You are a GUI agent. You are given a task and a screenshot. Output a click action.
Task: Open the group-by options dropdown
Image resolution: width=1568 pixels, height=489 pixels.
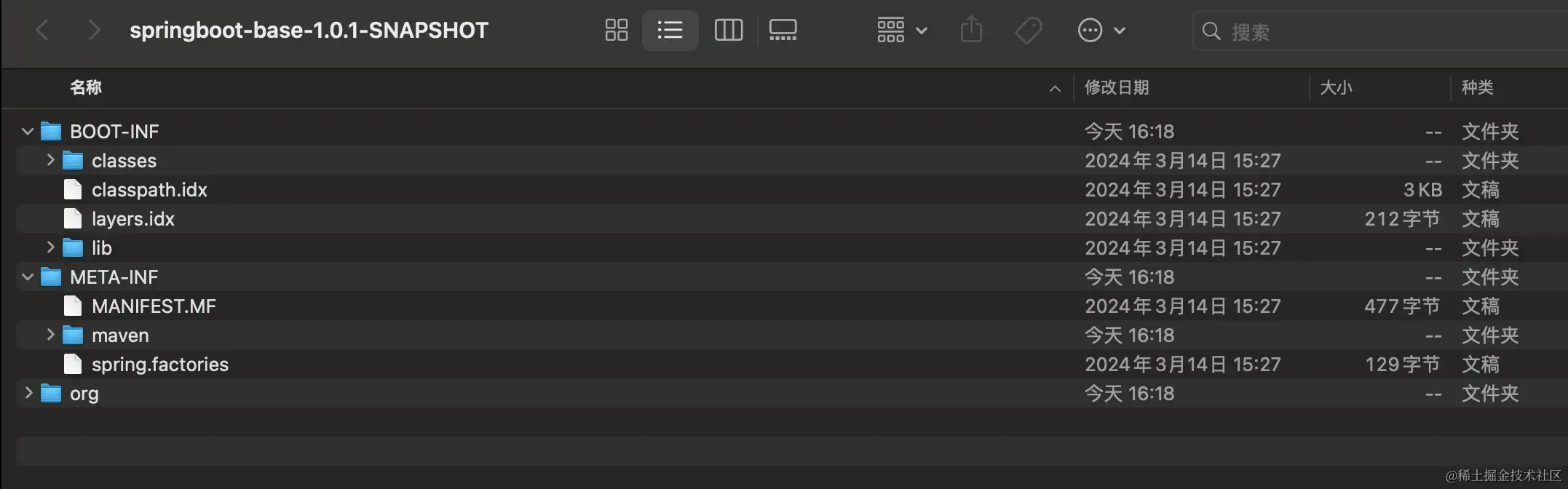[x=901, y=30]
